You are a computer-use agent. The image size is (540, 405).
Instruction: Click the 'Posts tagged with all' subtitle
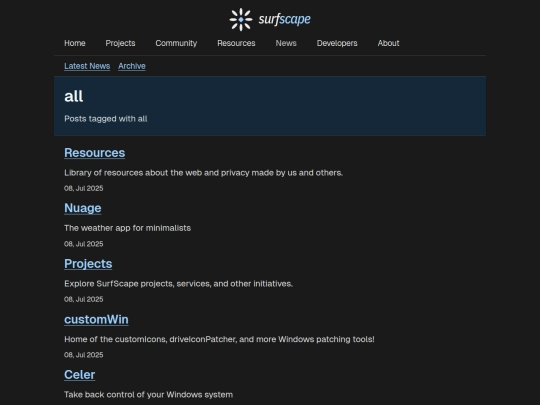(x=106, y=119)
